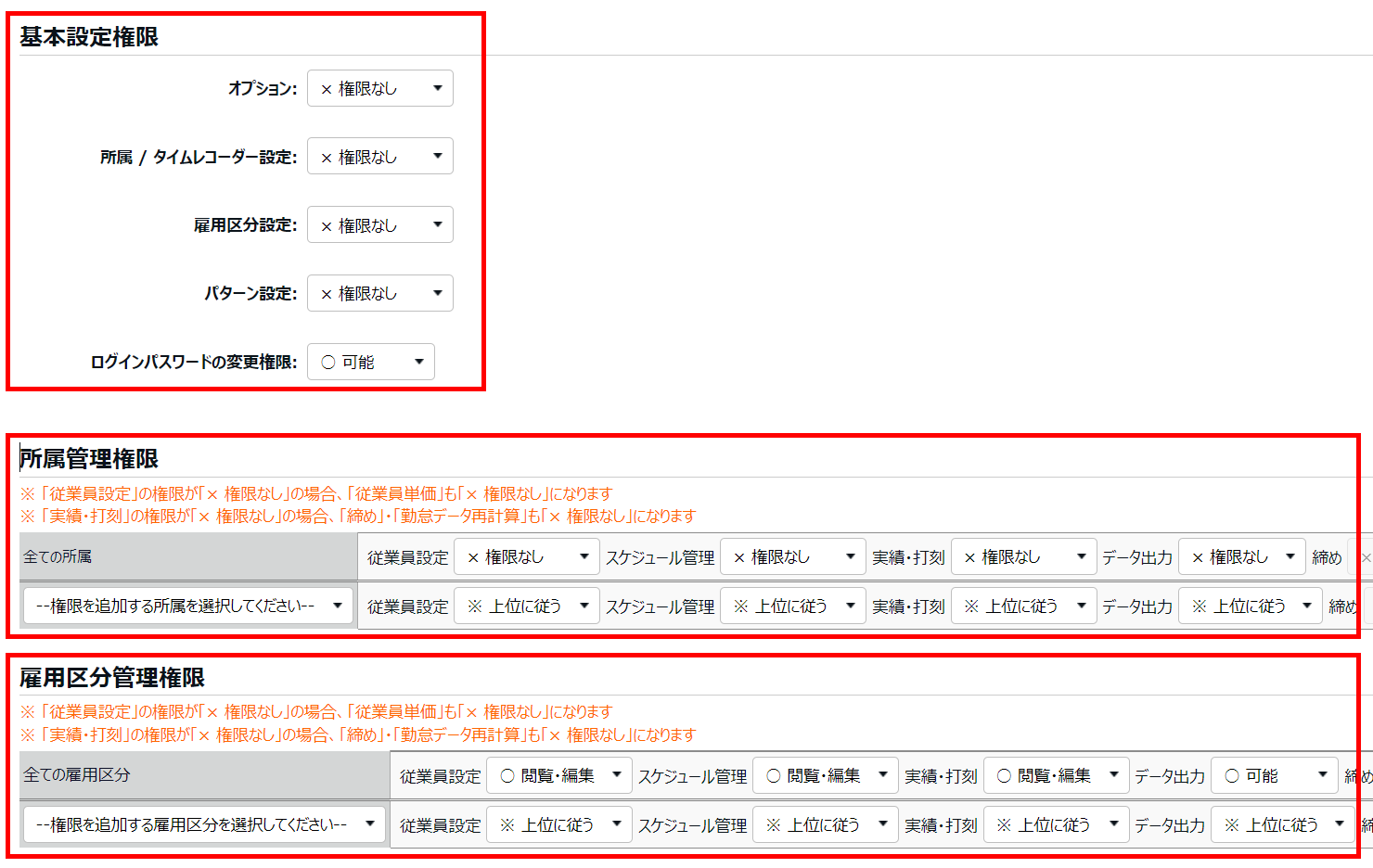Open 実績・打刻 上位に従う dropdown under 雇用区分管理権限
Screen dimensions: 1373x868
pos(1056,825)
